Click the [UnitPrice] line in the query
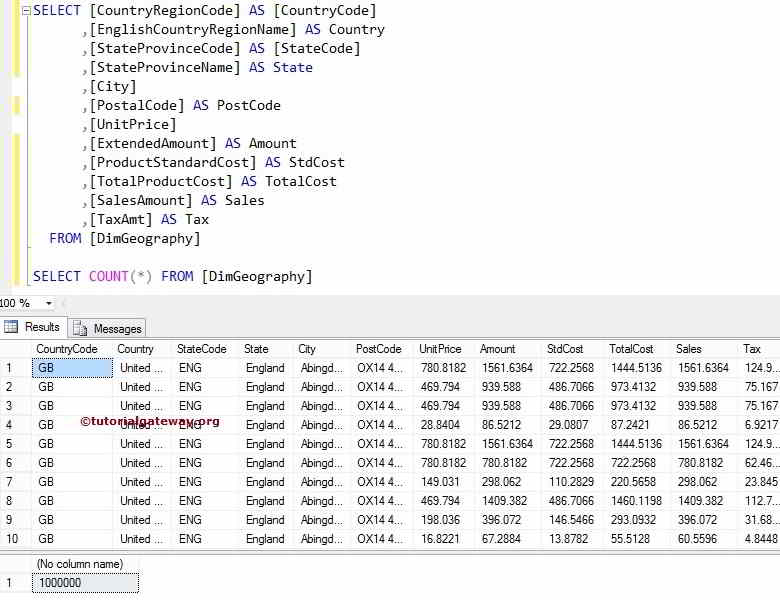 click(133, 124)
